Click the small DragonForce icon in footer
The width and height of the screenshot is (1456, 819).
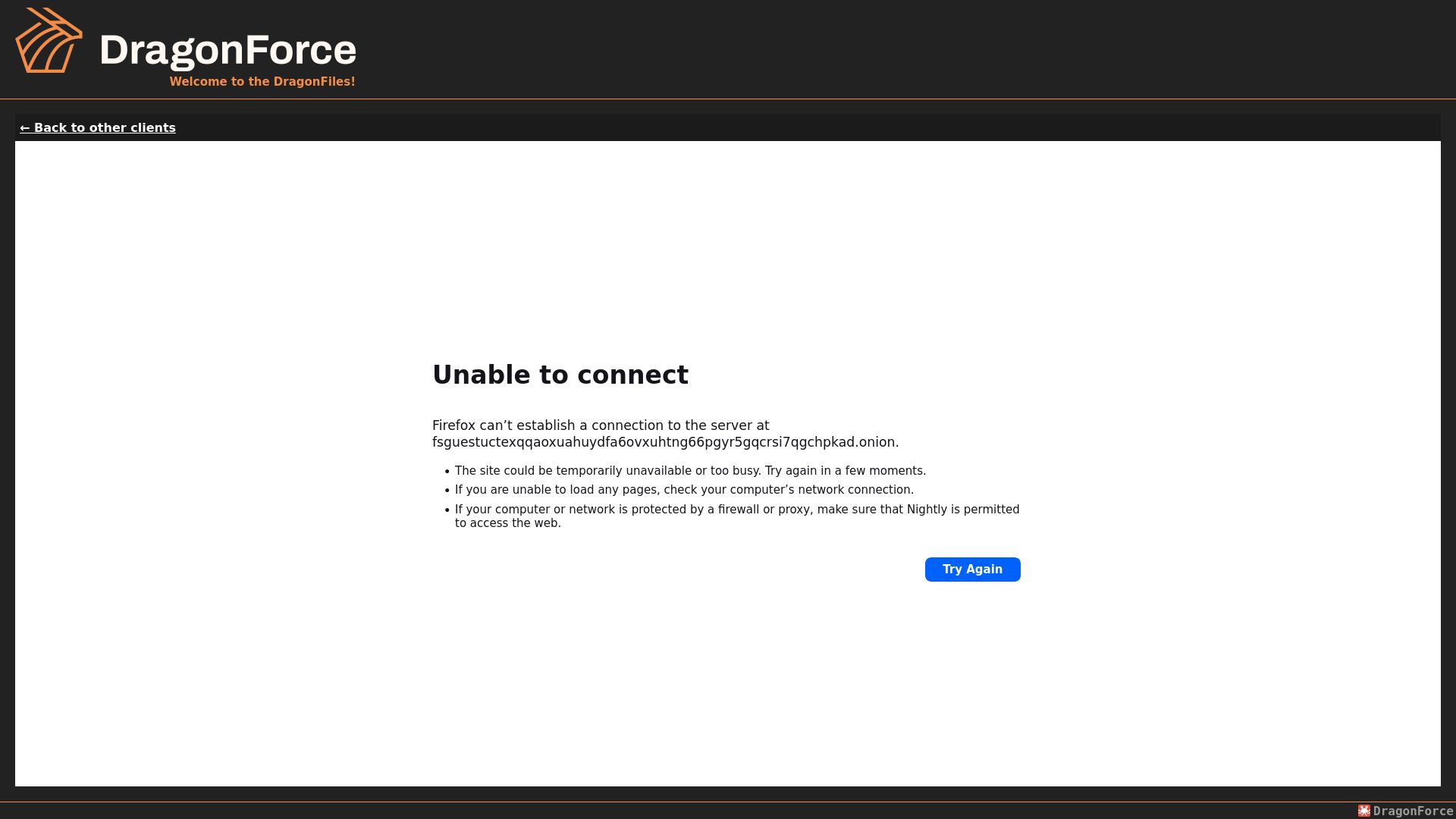click(1364, 811)
